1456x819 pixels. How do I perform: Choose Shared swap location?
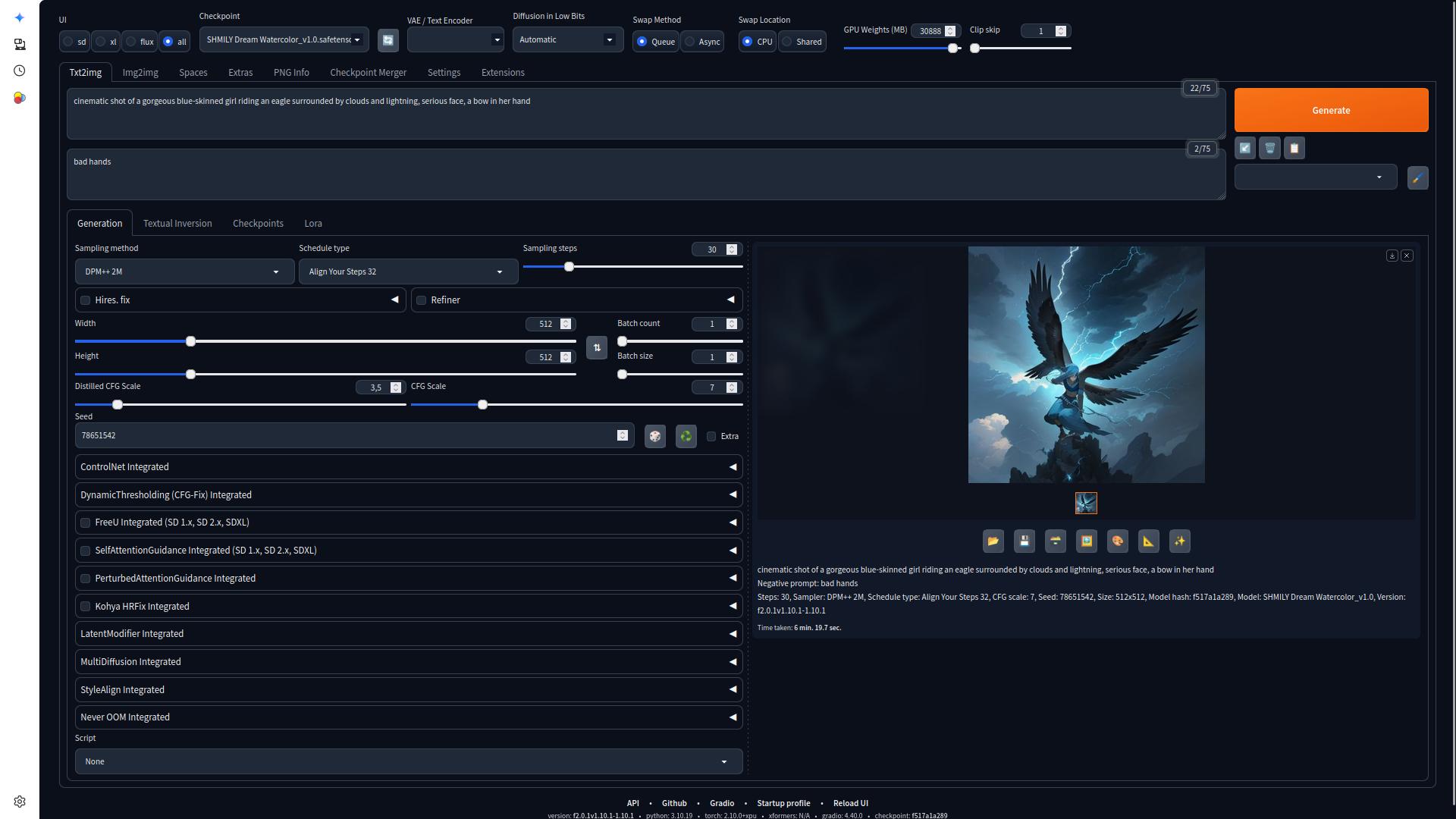pos(802,42)
